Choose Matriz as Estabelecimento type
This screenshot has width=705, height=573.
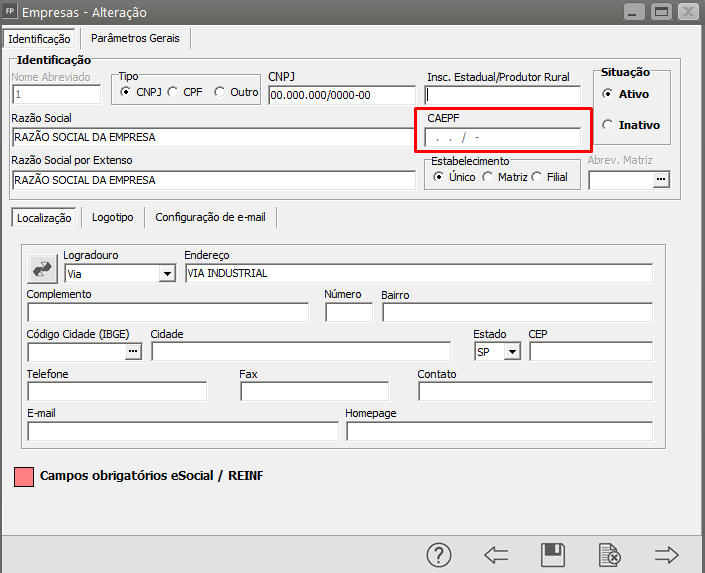coord(487,177)
